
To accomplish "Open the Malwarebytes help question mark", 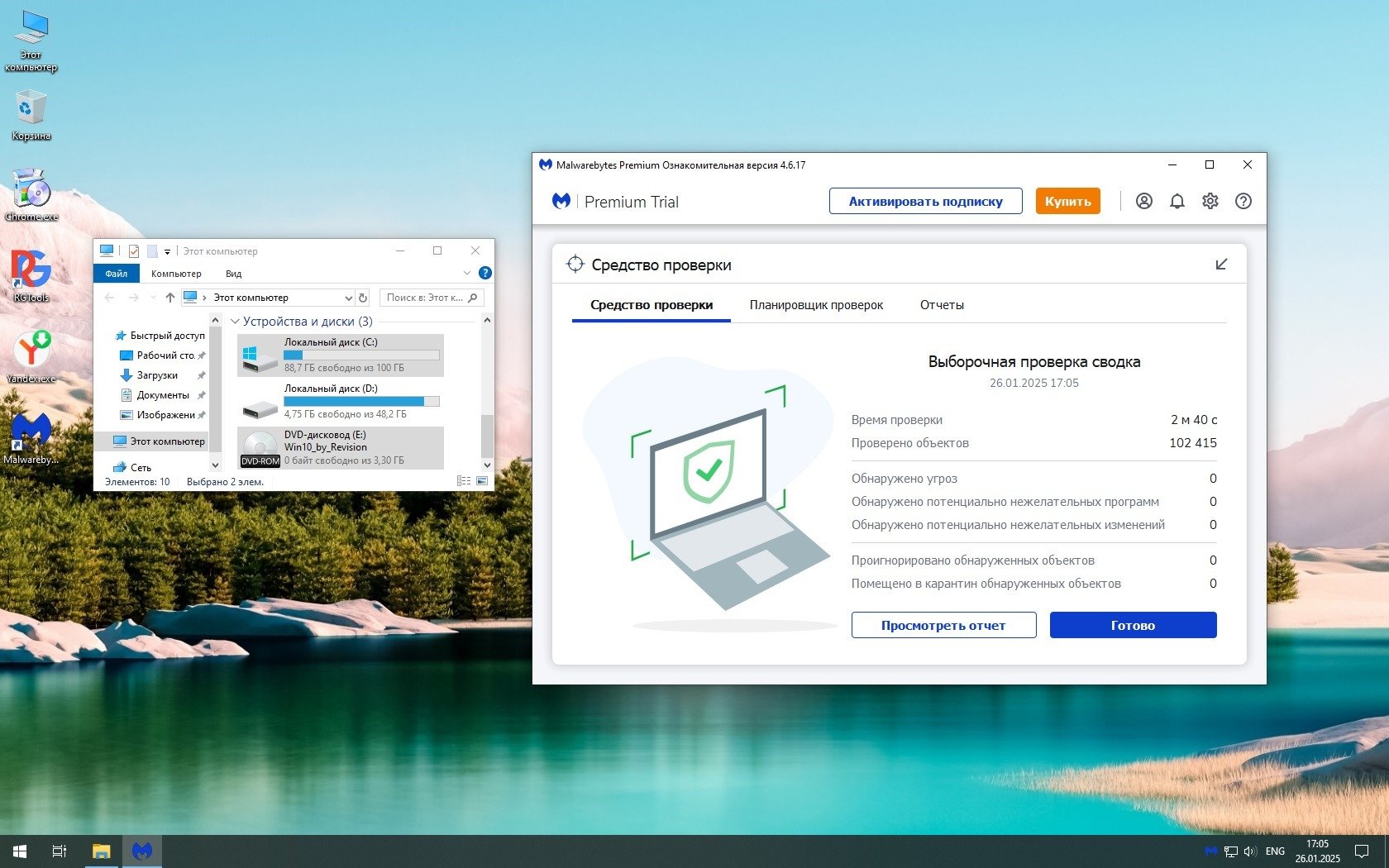I will click(x=1243, y=201).
